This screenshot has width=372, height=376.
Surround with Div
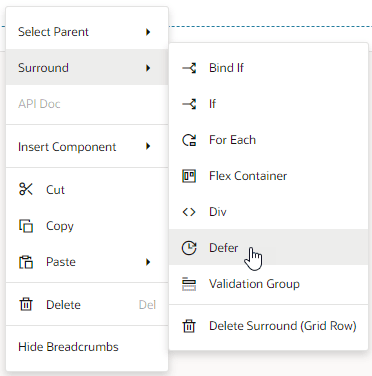(x=269, y=212)
